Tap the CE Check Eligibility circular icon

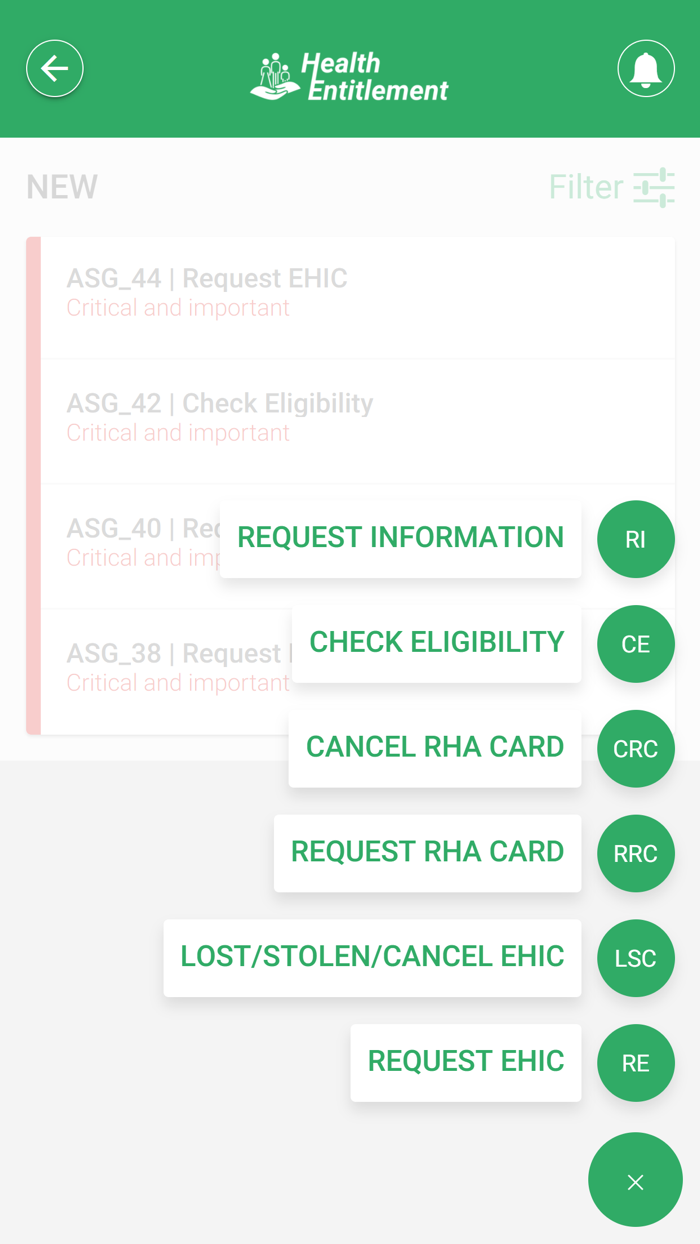636,644
